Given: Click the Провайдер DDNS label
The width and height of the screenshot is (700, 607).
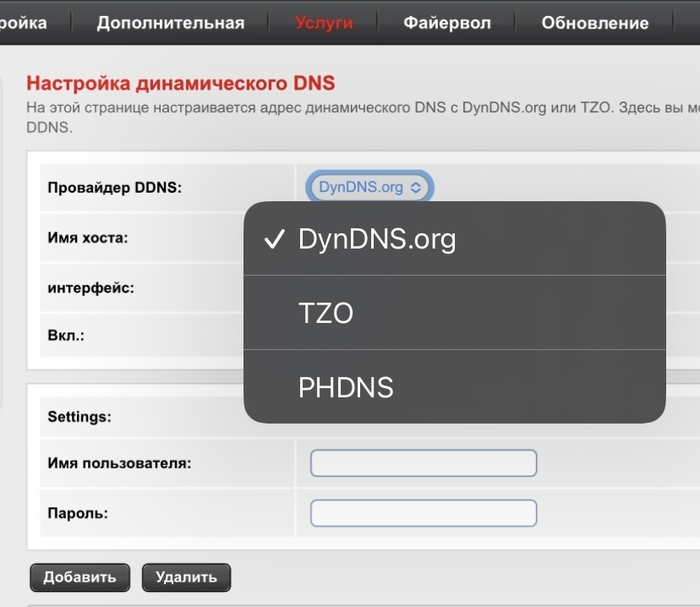Looking at the screenshot, I should pyautogui.click(x=114, y=188).
